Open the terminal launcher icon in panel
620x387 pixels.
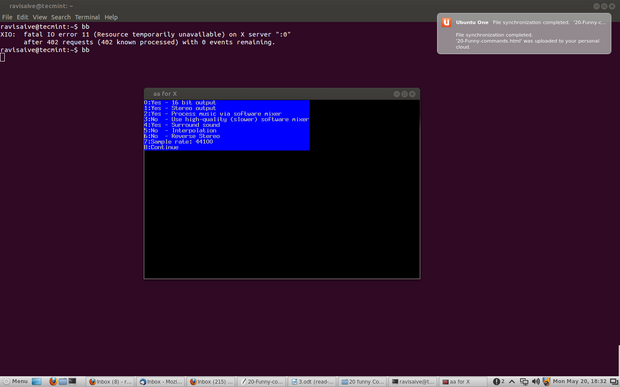point(72,381)
